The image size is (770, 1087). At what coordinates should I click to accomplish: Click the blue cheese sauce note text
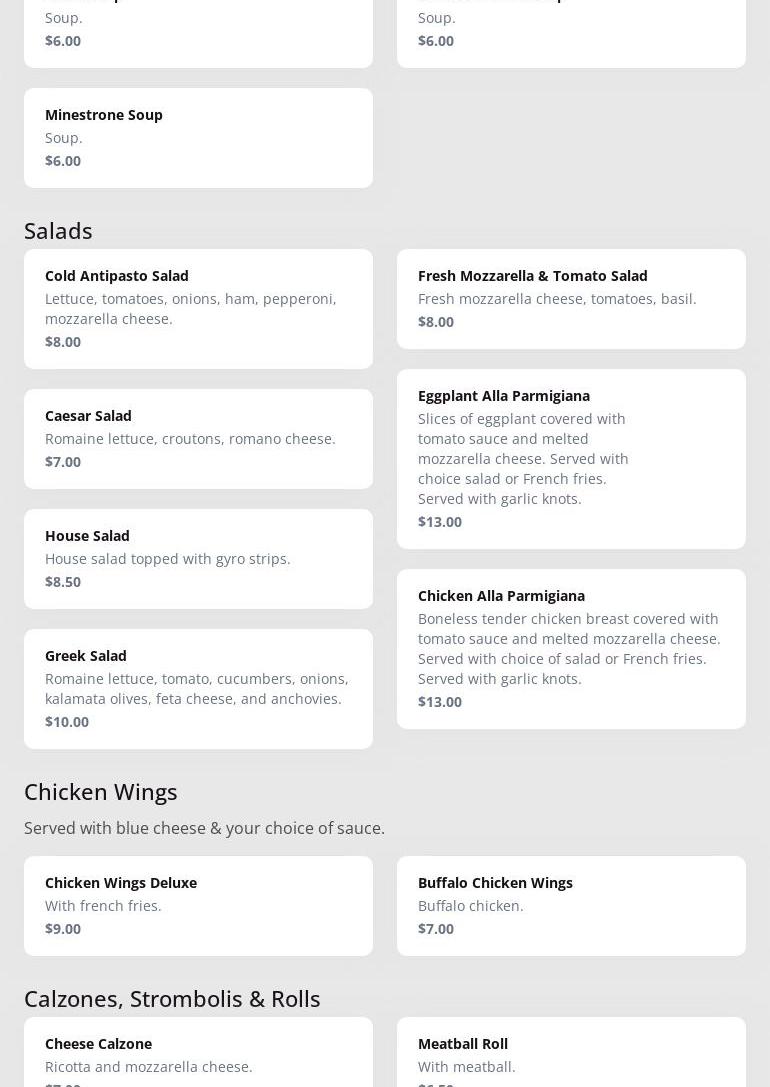tap(204, 828)
